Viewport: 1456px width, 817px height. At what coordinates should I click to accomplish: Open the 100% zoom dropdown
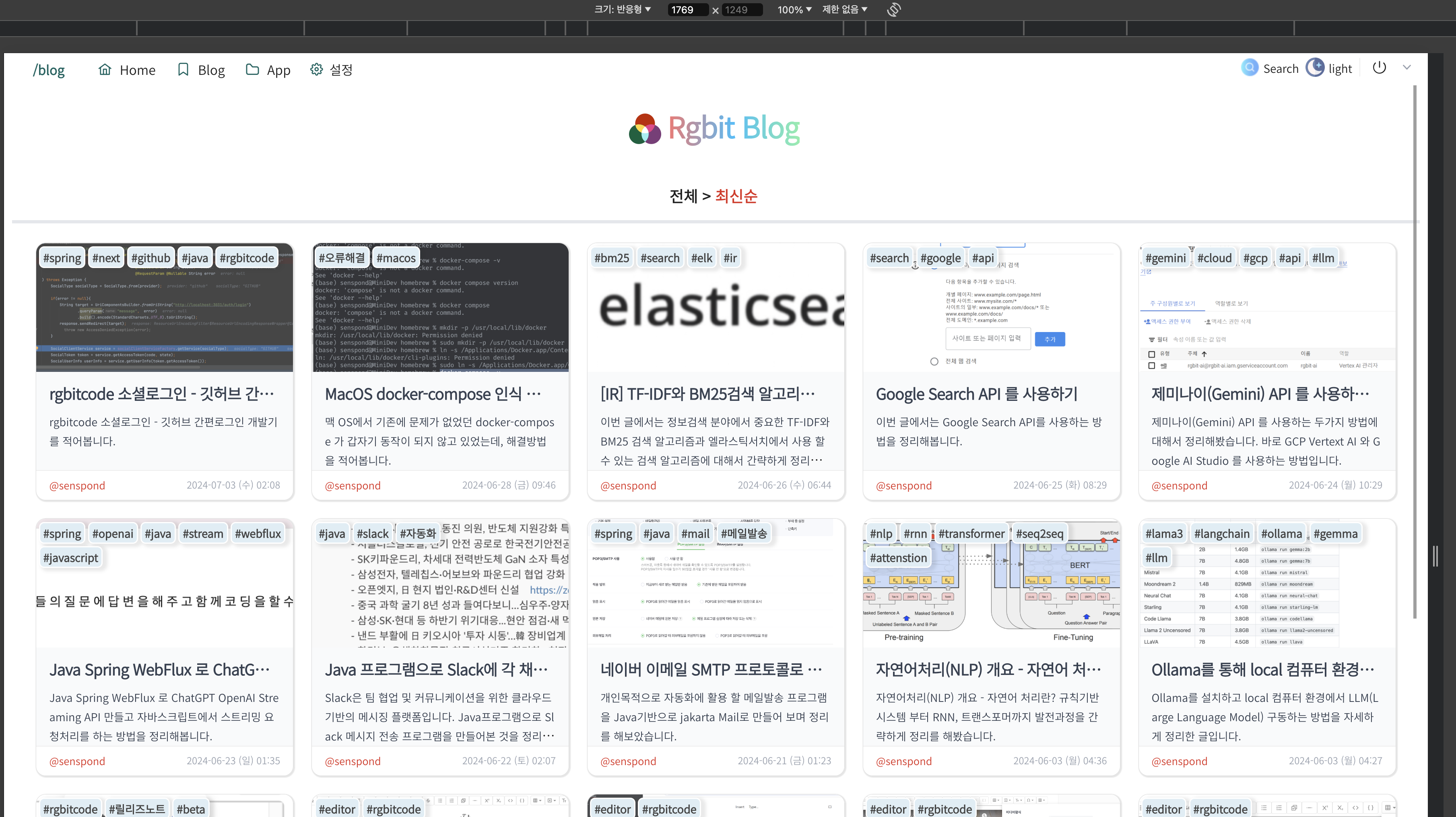coord(794,10)
